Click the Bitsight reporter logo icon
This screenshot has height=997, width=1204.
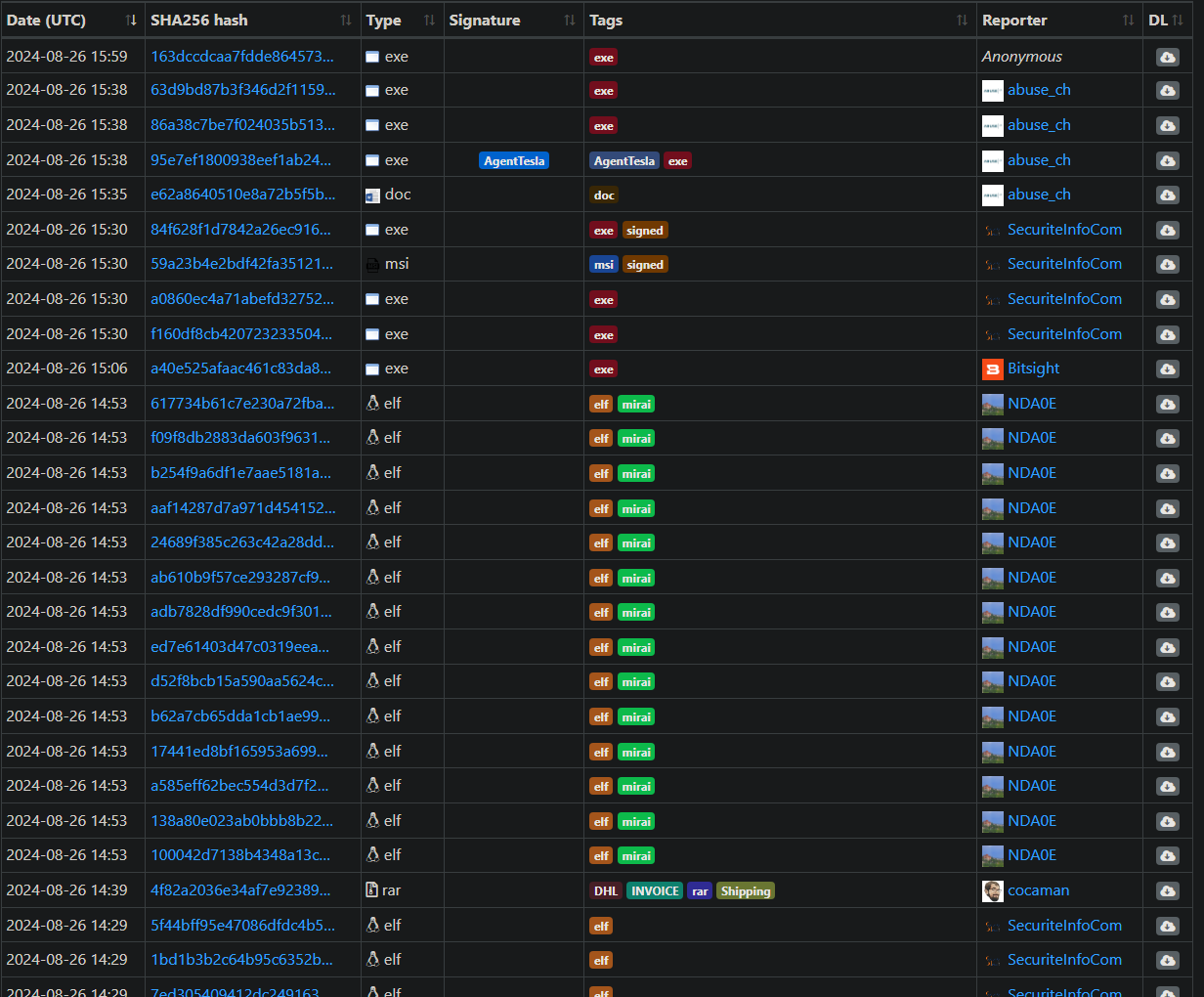coord(992,368)
